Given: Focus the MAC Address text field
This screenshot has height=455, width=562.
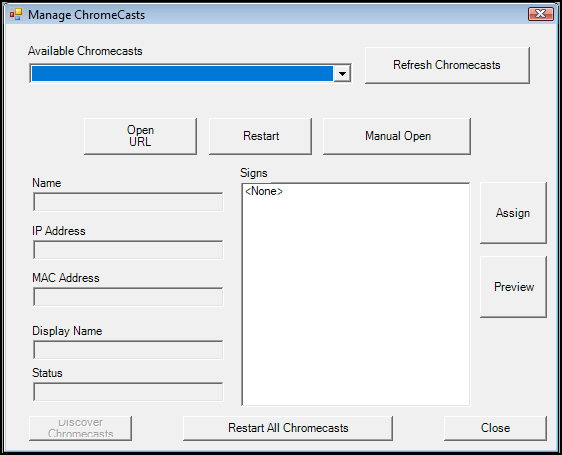Looking at the screenshot, I should (128, 297).
